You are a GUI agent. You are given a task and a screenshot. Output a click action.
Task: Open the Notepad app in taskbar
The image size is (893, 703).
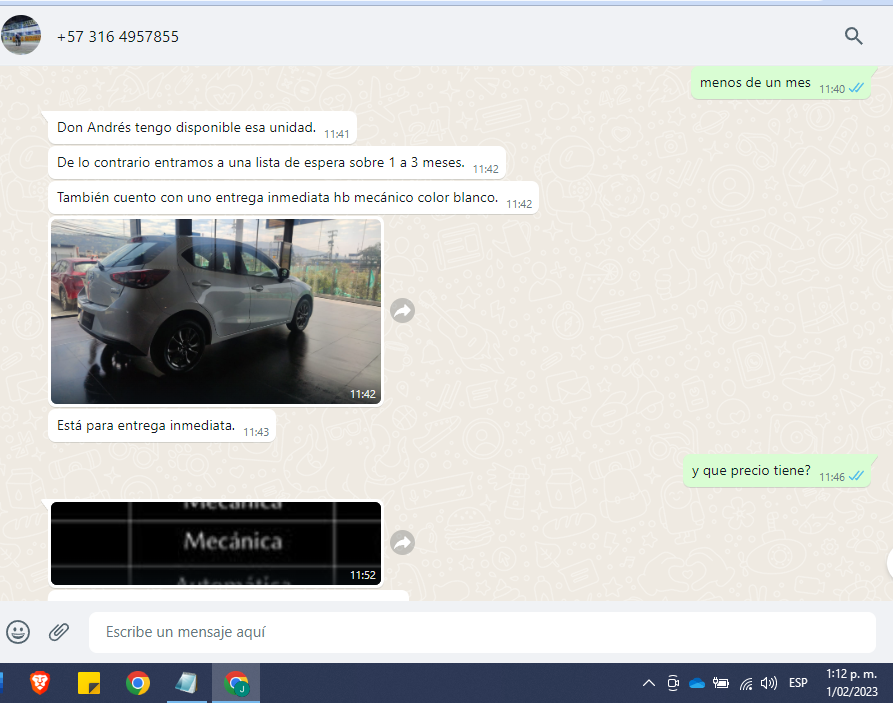click(x=187, y=682)
